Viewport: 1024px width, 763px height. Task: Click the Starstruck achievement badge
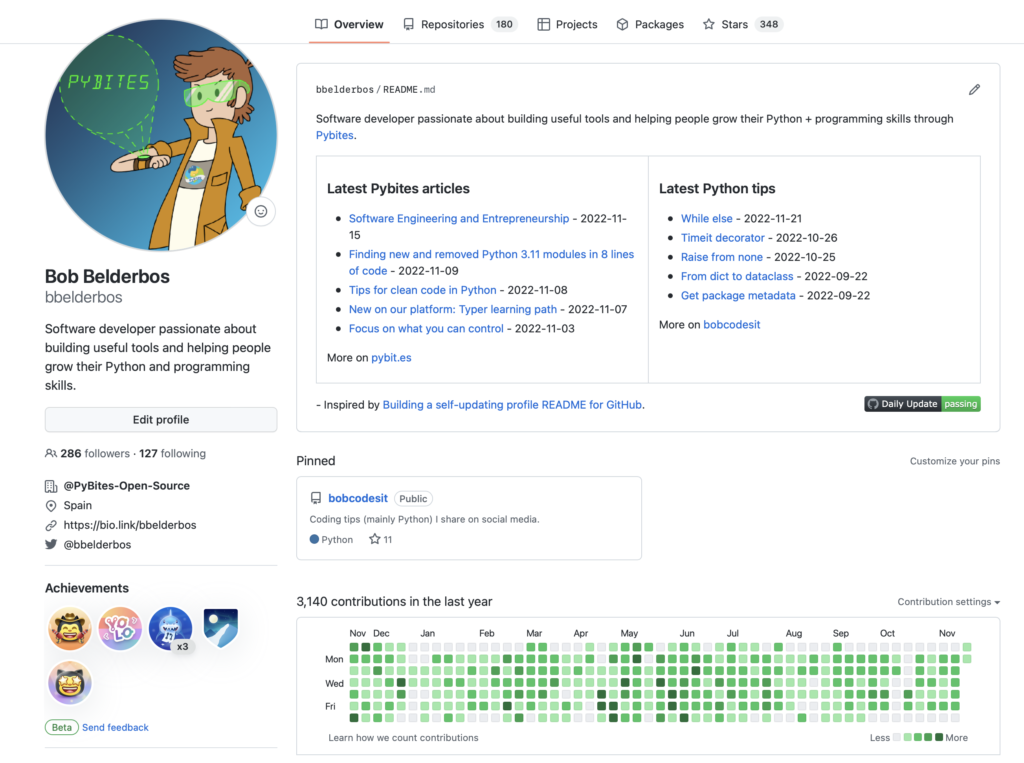click(x=70, y=683)
